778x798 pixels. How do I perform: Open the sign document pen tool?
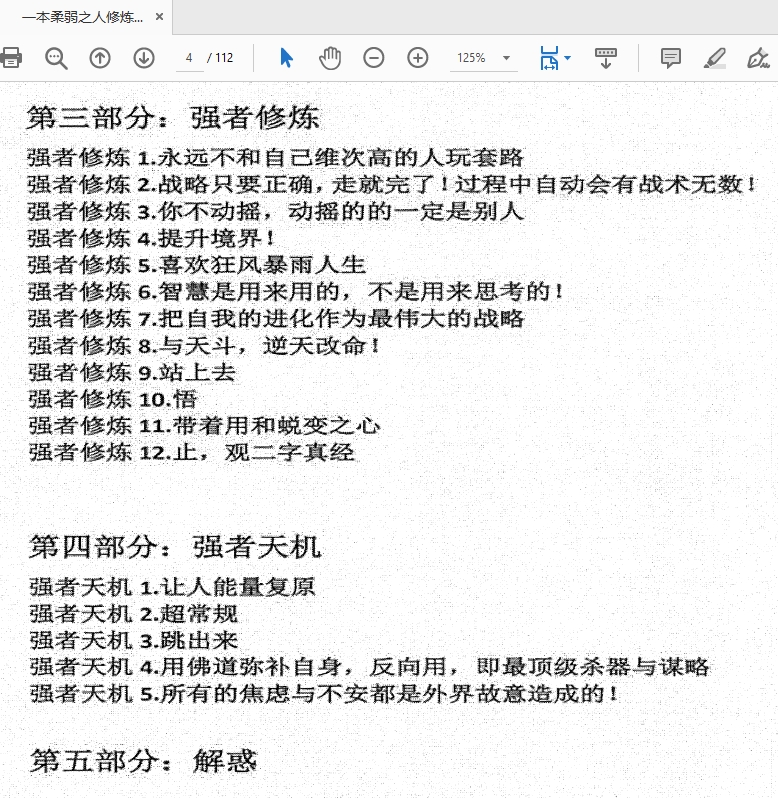pos(757,58)
